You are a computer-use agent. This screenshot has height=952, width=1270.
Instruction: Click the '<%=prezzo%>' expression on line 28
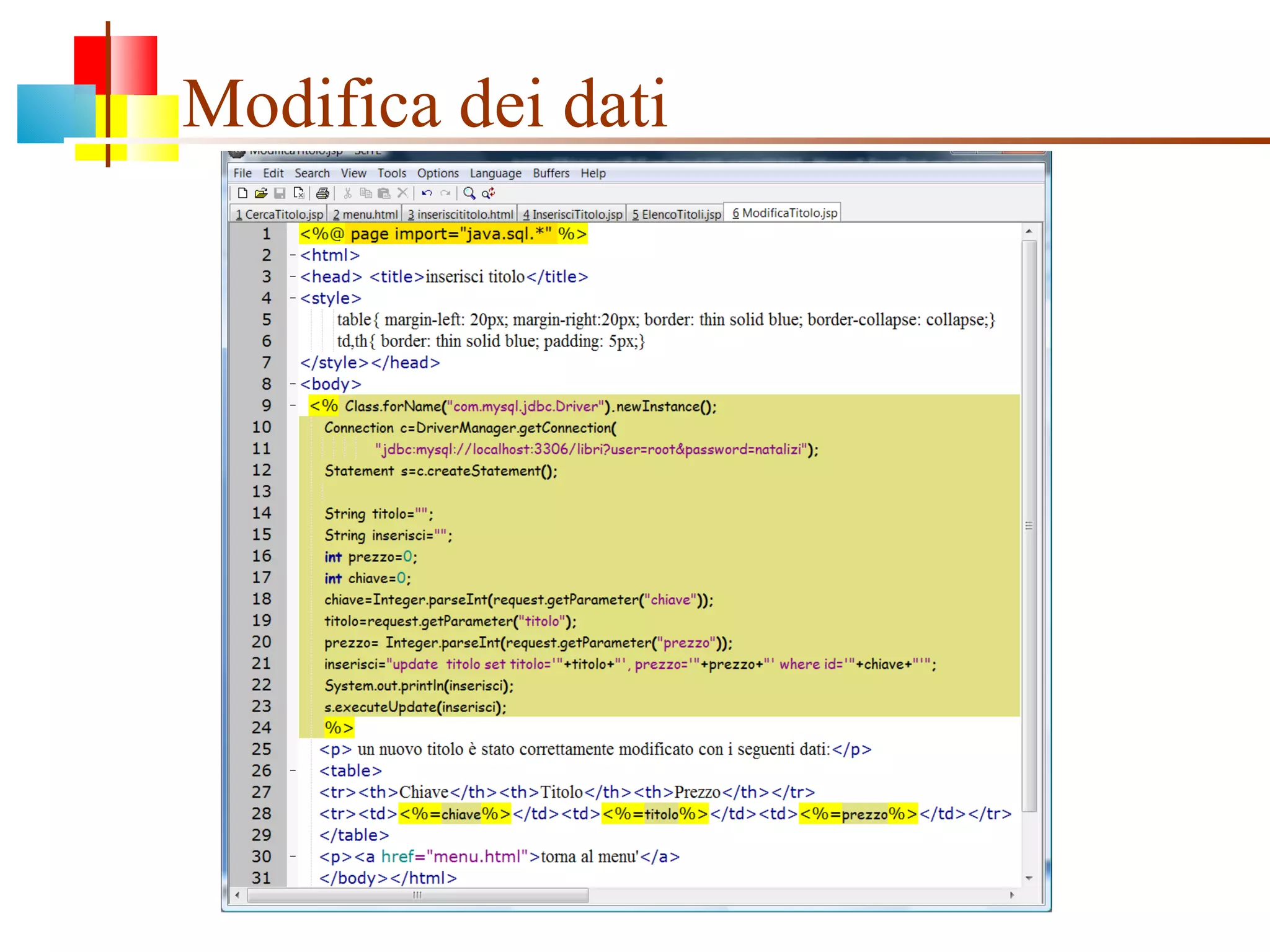tap(858, 814)
